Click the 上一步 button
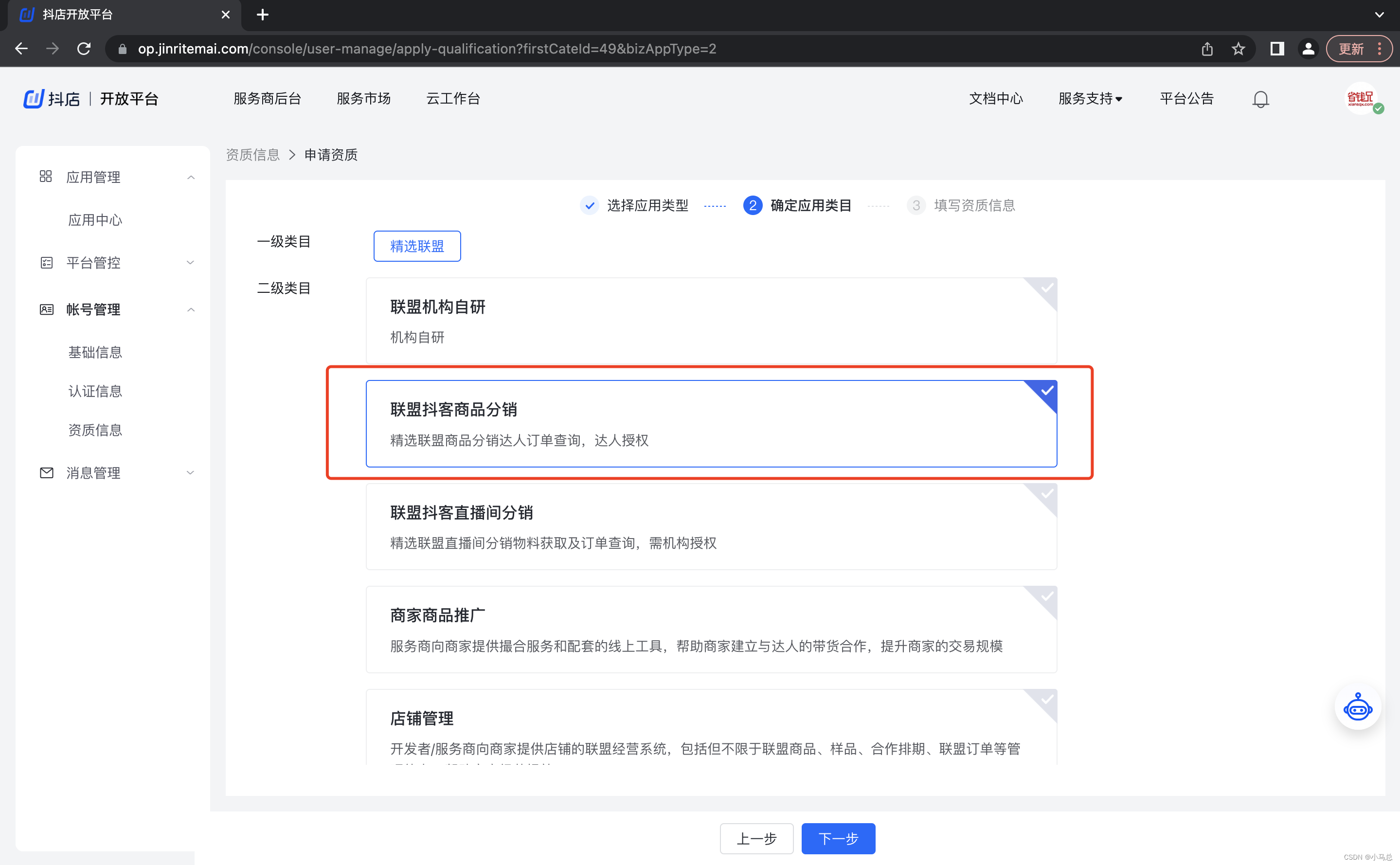Viewport: 1400px width, 865px height. [x=756, y=838]
